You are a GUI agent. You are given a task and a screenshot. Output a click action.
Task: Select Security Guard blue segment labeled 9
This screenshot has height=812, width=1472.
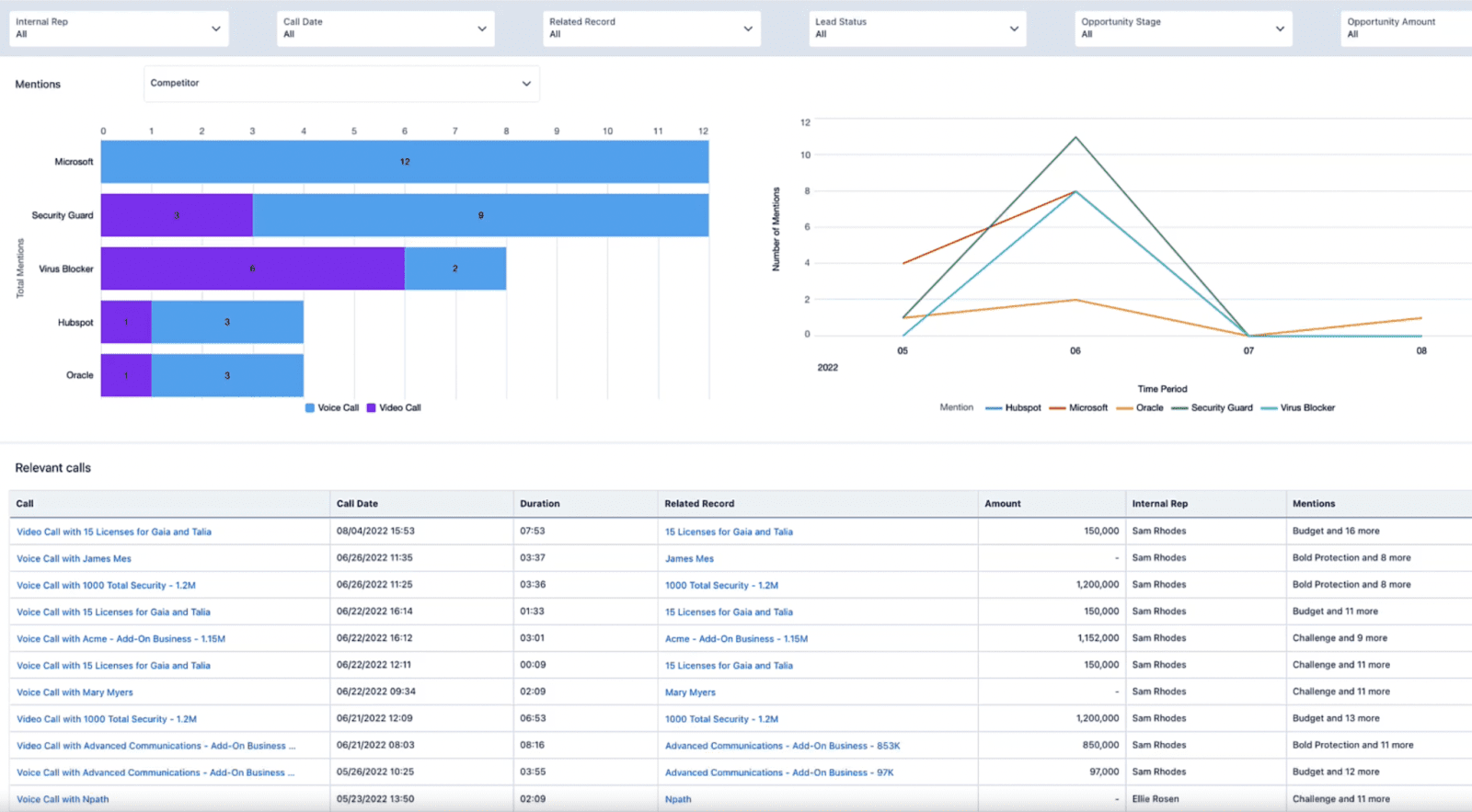coord(480,215)
